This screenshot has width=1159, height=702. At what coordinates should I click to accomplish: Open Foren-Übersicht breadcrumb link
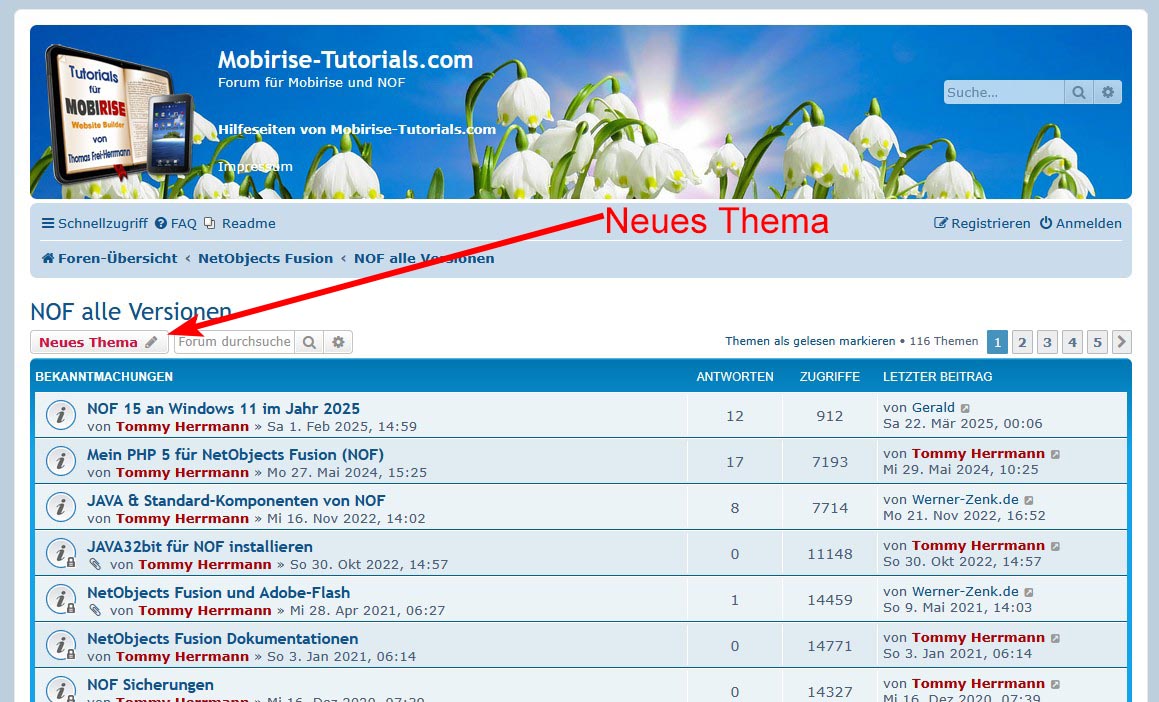(x=109, y=258)
